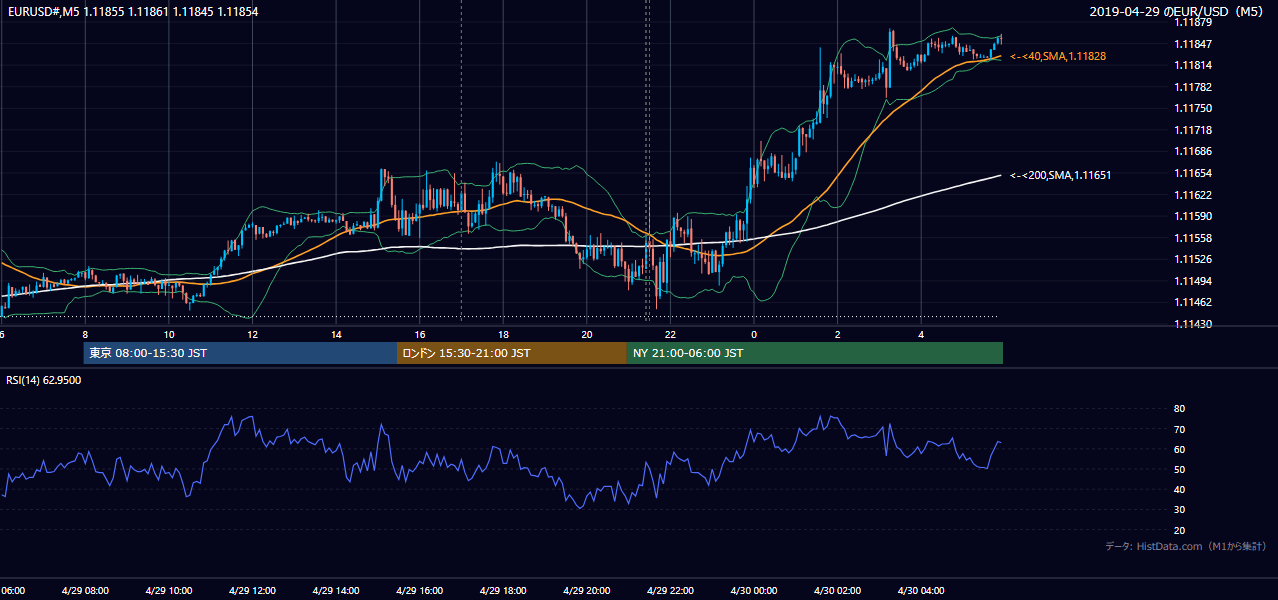Click the NY 21:00-06:00 JST session bar

(815, 353)
